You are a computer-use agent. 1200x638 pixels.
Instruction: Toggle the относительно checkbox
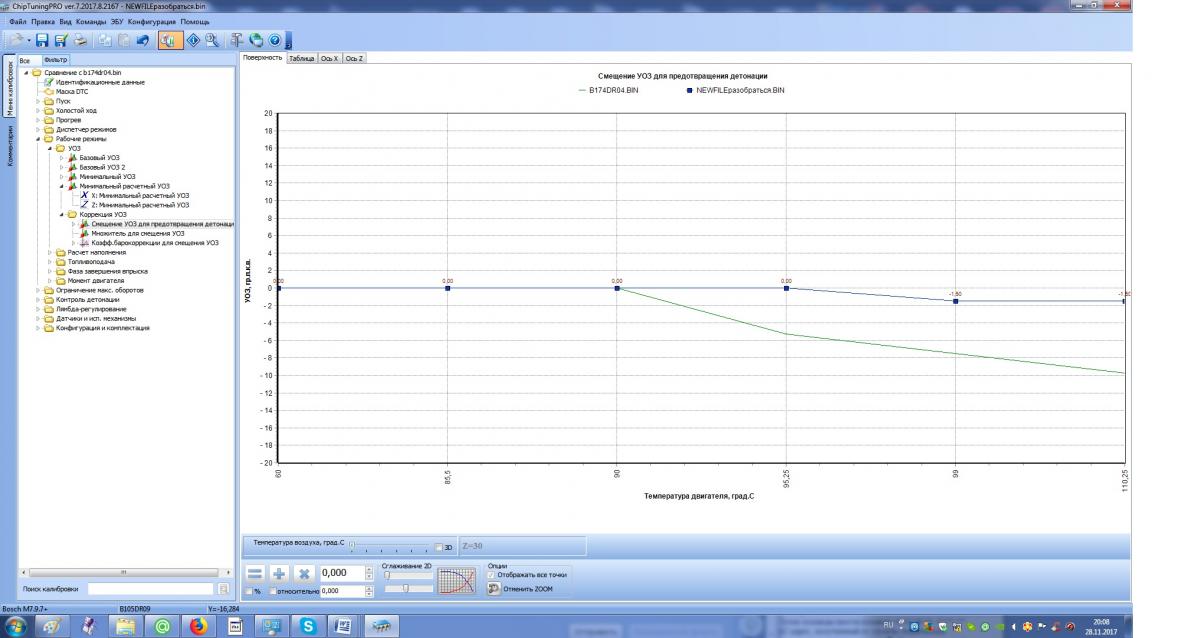click(272, 591)
